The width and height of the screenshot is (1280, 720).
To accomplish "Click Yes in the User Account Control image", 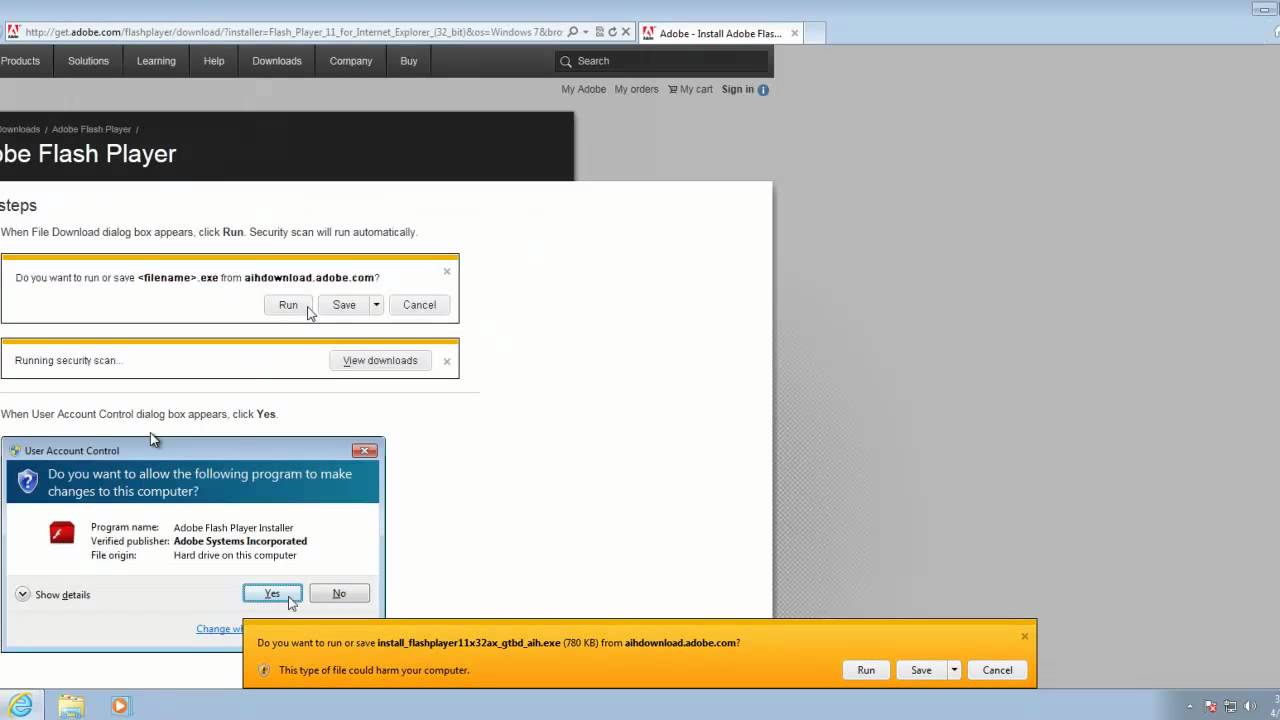I will pyautogui.click(x=272, y=594).
